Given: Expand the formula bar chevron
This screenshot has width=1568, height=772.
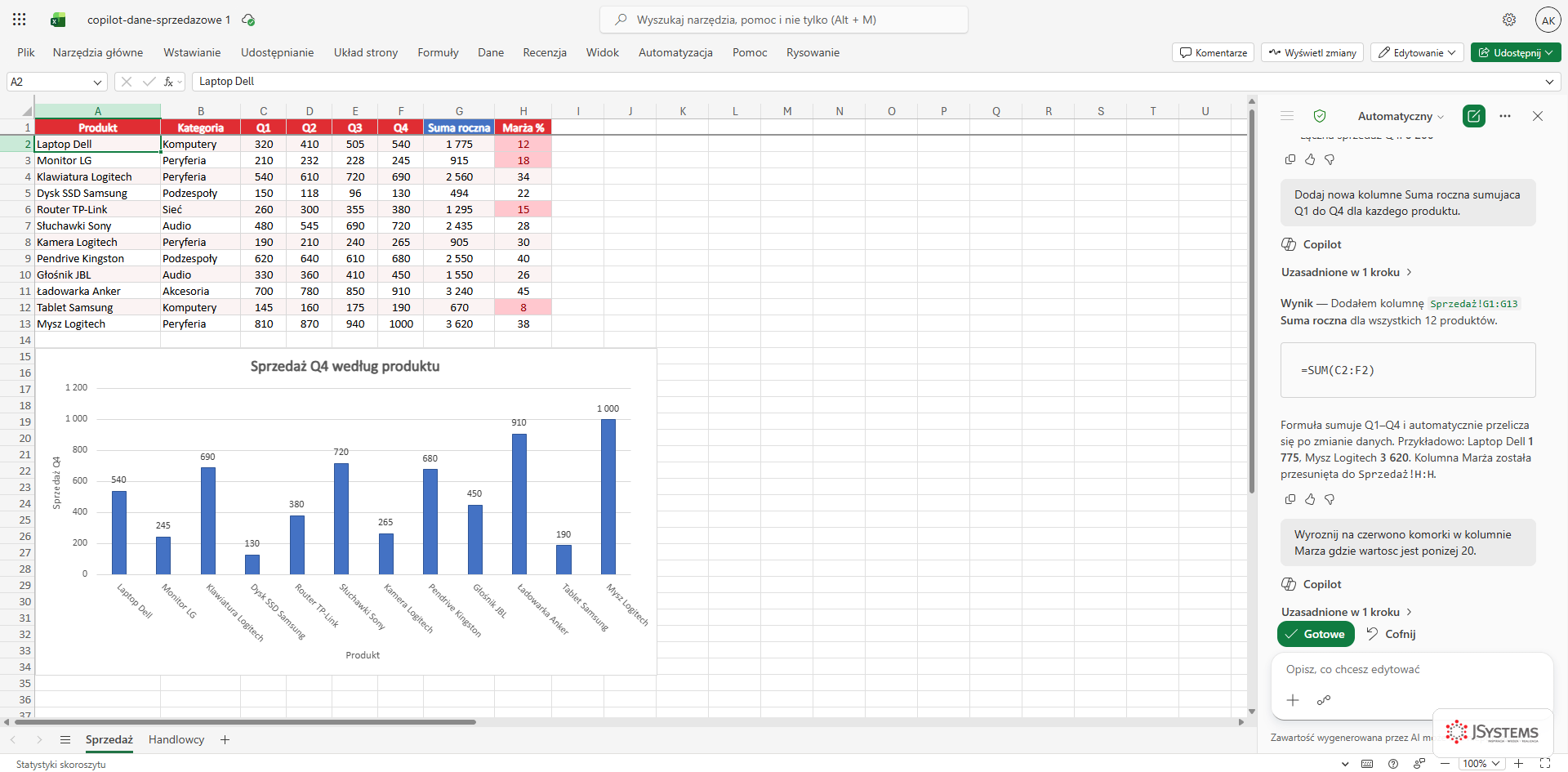Looking at the screenshot, I should 1549,82.
